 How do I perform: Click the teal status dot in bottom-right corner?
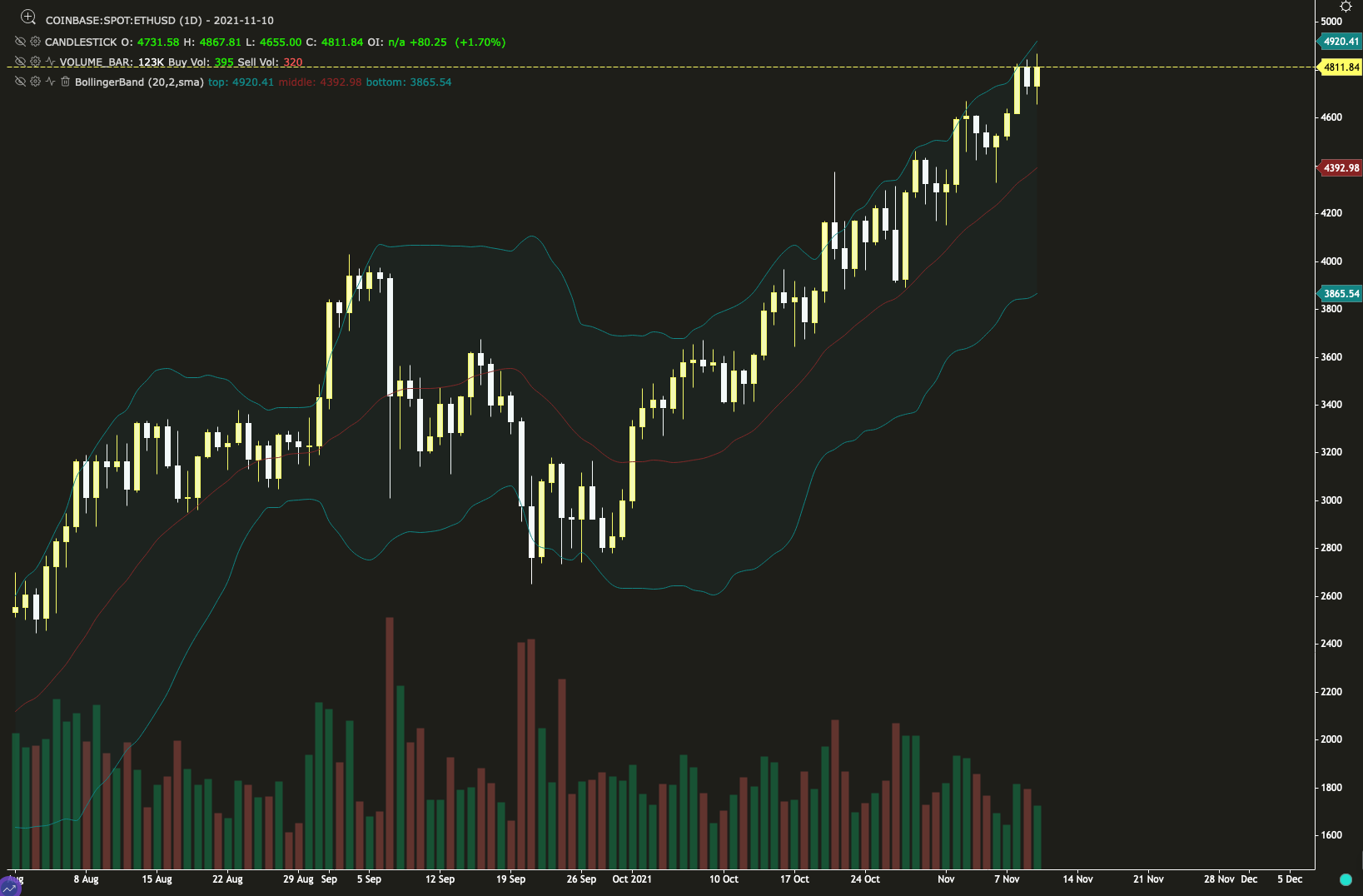click(x=1346, y=879)
